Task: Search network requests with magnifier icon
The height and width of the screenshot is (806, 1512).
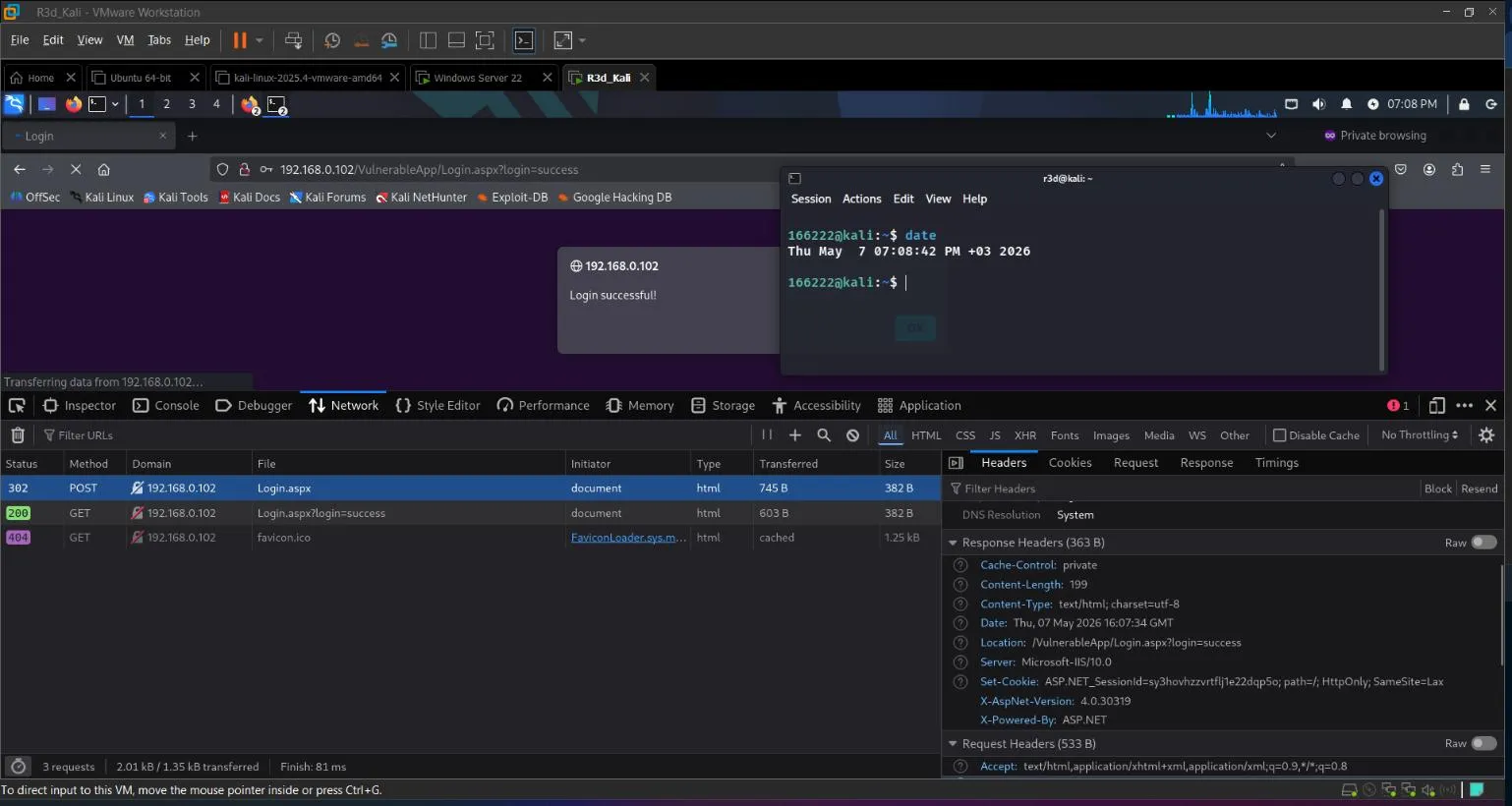Action: pos(824,434)
